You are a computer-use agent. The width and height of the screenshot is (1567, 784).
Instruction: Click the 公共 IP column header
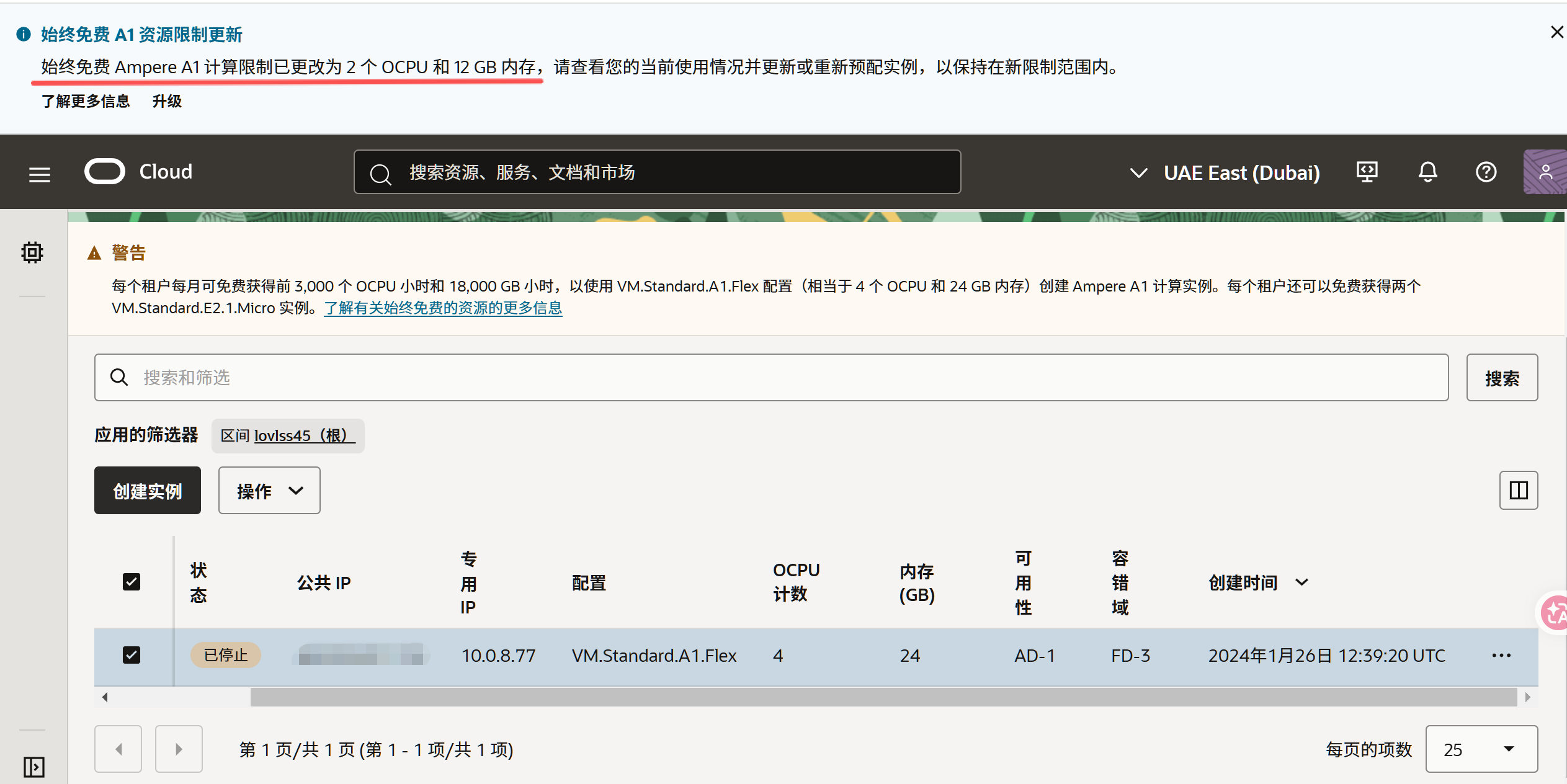324,582
